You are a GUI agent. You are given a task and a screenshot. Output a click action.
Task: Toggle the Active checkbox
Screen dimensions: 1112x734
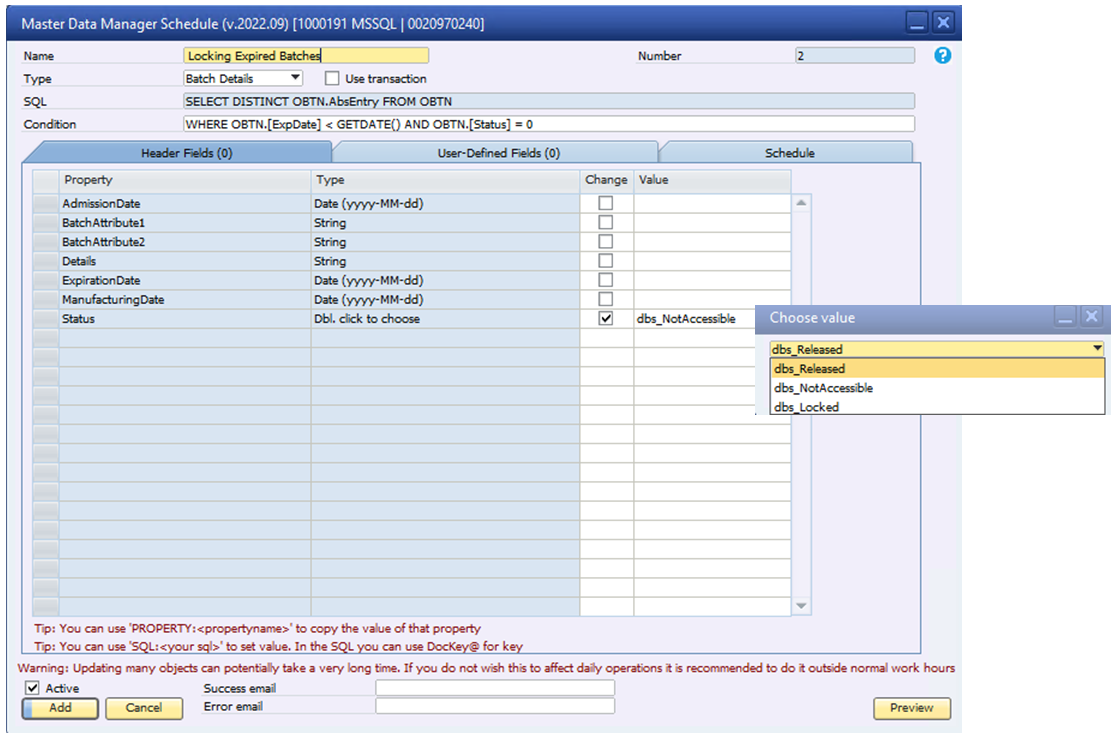[32, 688]
